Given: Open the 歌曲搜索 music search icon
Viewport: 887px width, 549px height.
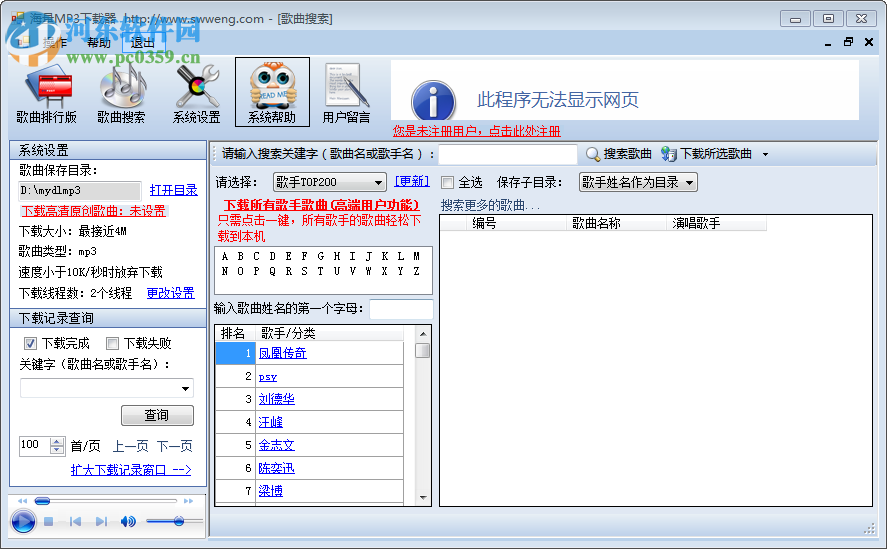Looking at the screenshot, I should click(121, 93).
